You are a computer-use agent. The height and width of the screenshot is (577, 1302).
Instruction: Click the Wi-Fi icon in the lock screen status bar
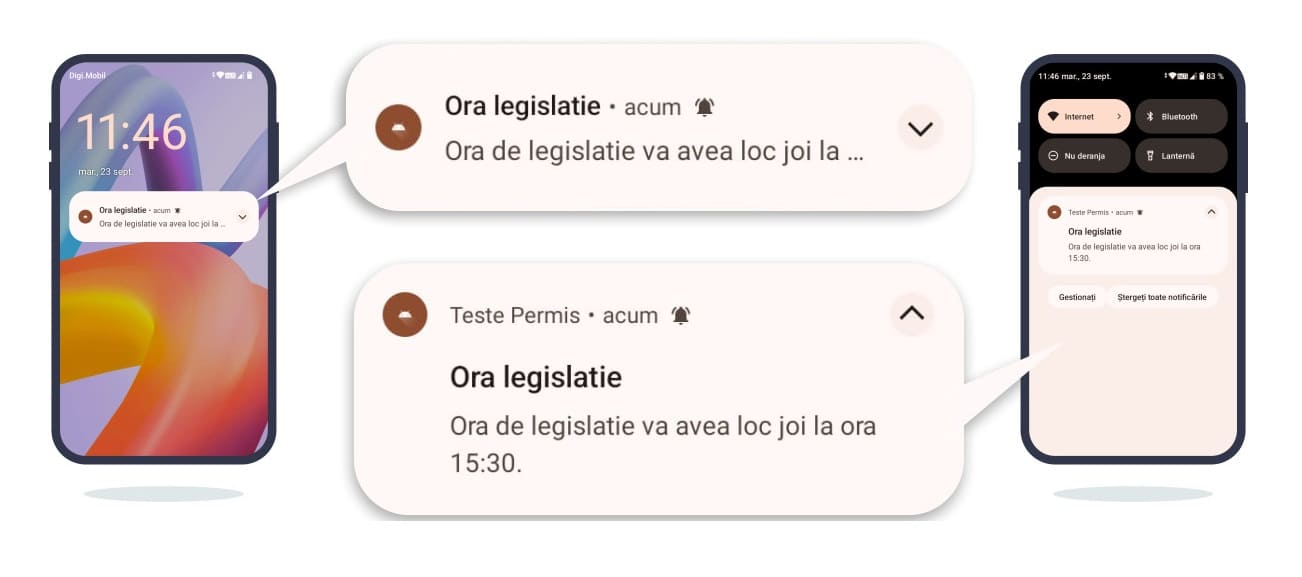[x=220, y=75]
